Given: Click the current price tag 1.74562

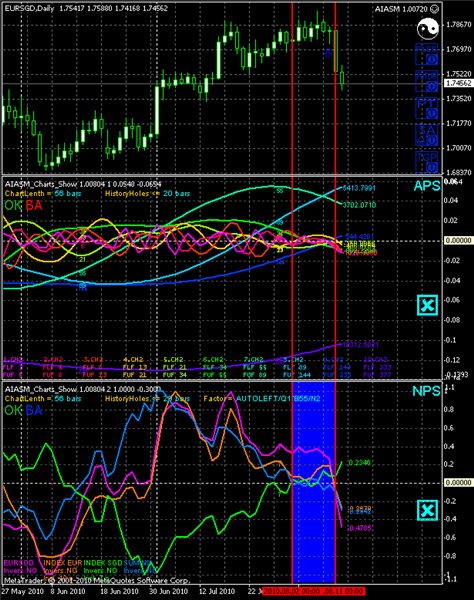Looking at the screenshot, I should [458, 83].
